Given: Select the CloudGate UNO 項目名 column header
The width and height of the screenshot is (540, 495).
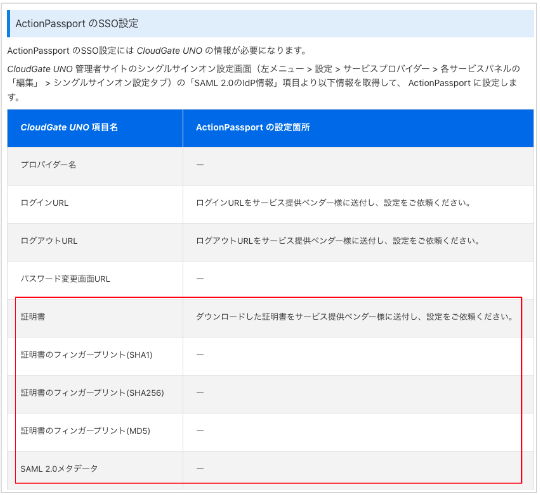Looking at the screenshot, I should point(69,127).
